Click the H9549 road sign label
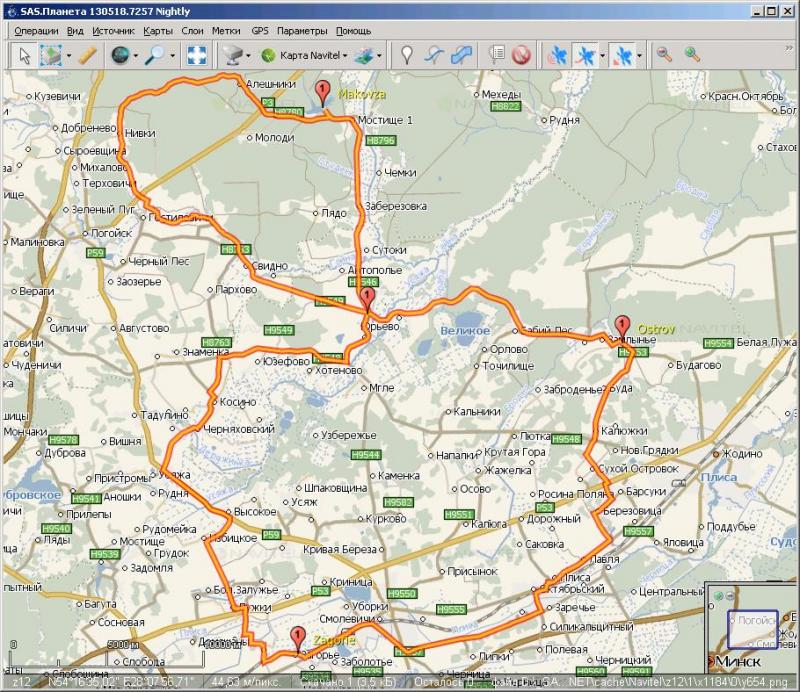Viewport: 800px width, 692px height. (279, 330)
